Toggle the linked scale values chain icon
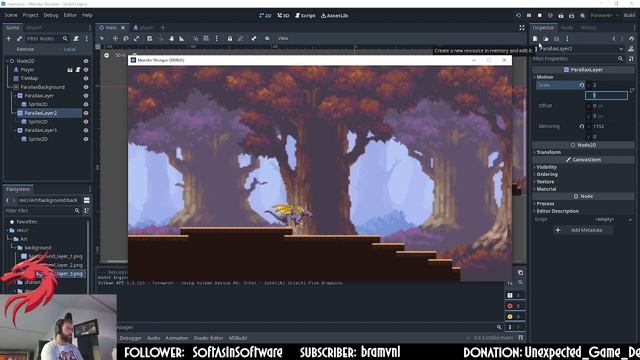Viewport: 640px width, 360px height. click(632, 90)
